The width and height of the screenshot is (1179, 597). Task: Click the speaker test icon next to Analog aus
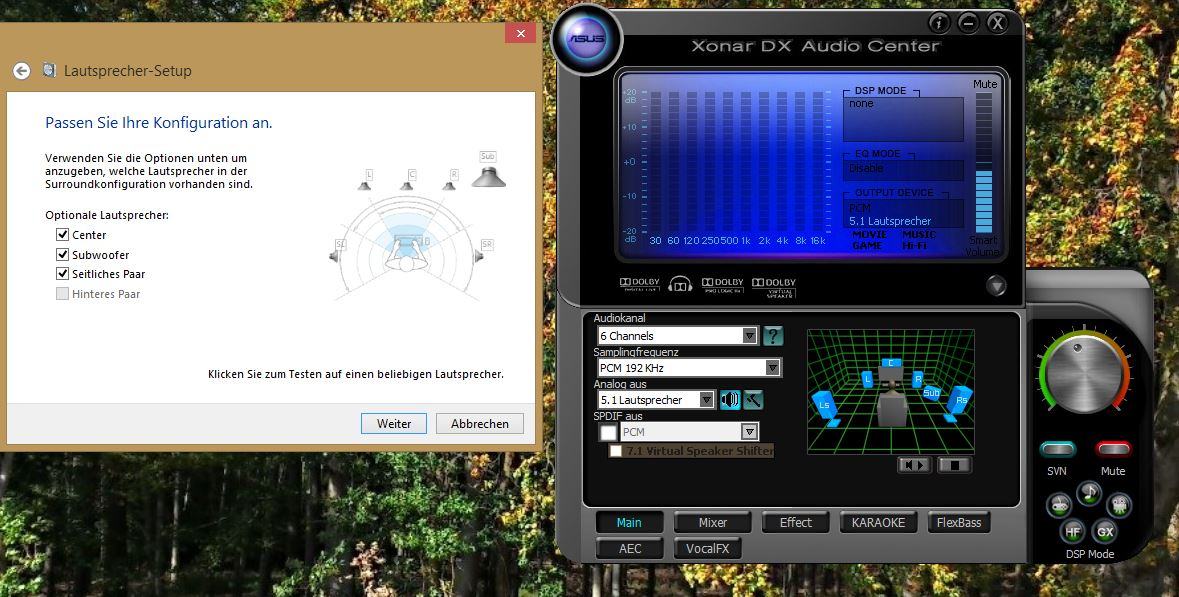pyautogui.click(x=730, y=400)
